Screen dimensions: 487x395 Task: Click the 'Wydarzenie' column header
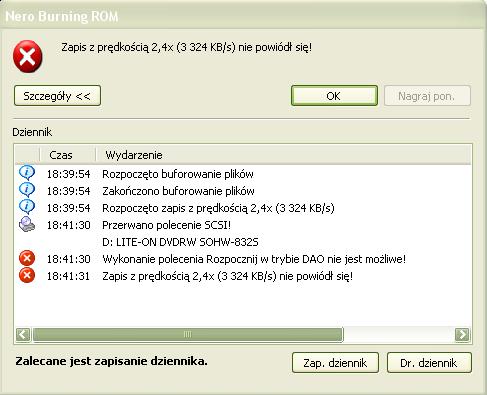[x=283, y=155]
